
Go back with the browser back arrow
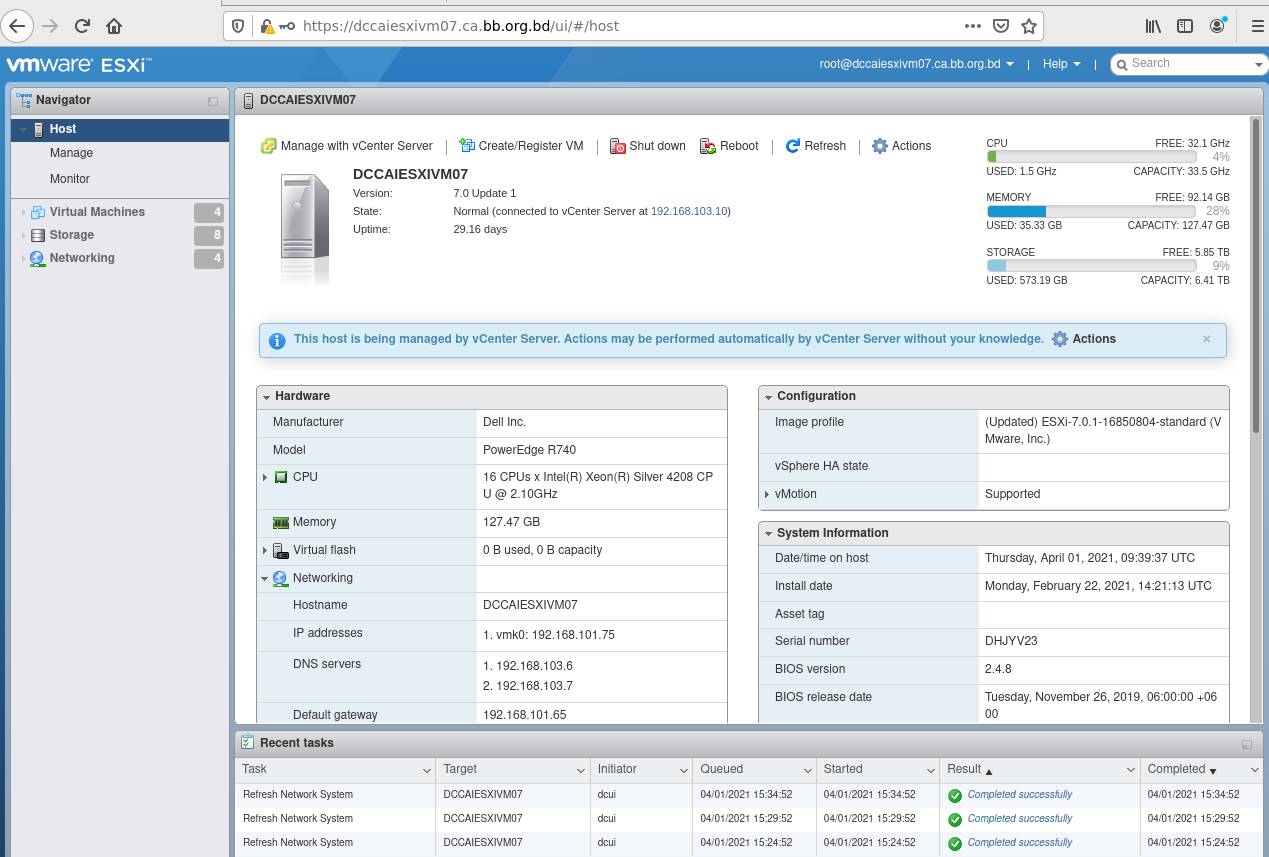pos(17,26)
